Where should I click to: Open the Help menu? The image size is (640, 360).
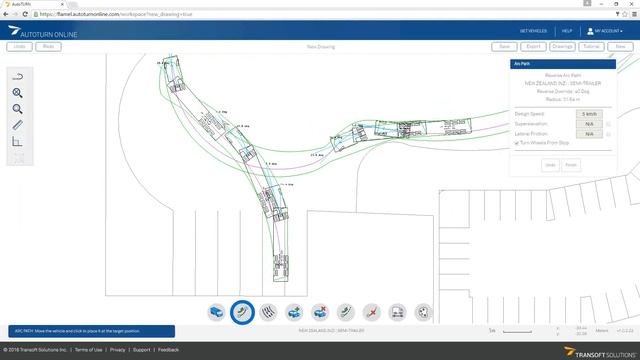567,31
